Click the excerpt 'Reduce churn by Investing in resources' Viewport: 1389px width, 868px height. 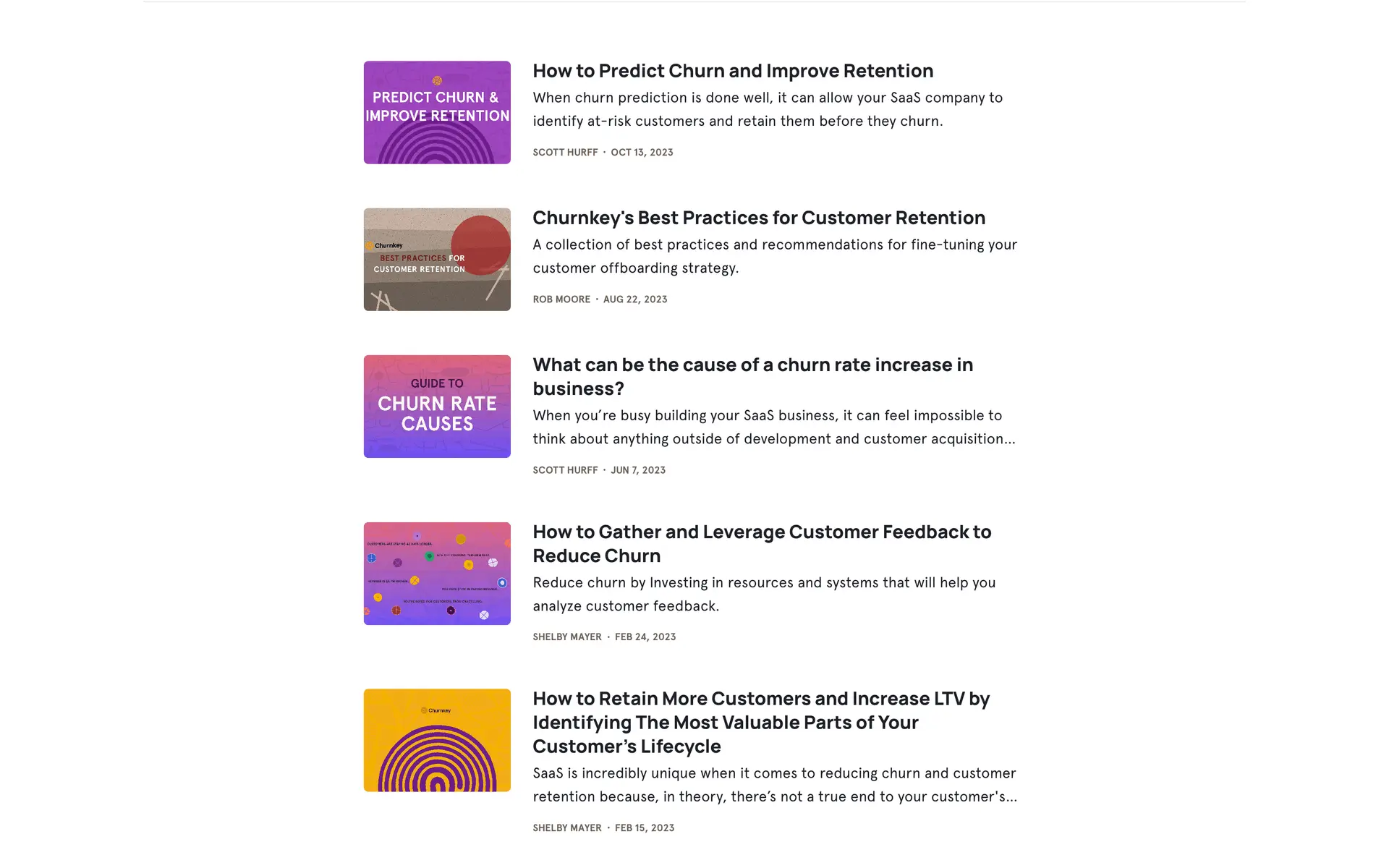click(x=764, y=594)
